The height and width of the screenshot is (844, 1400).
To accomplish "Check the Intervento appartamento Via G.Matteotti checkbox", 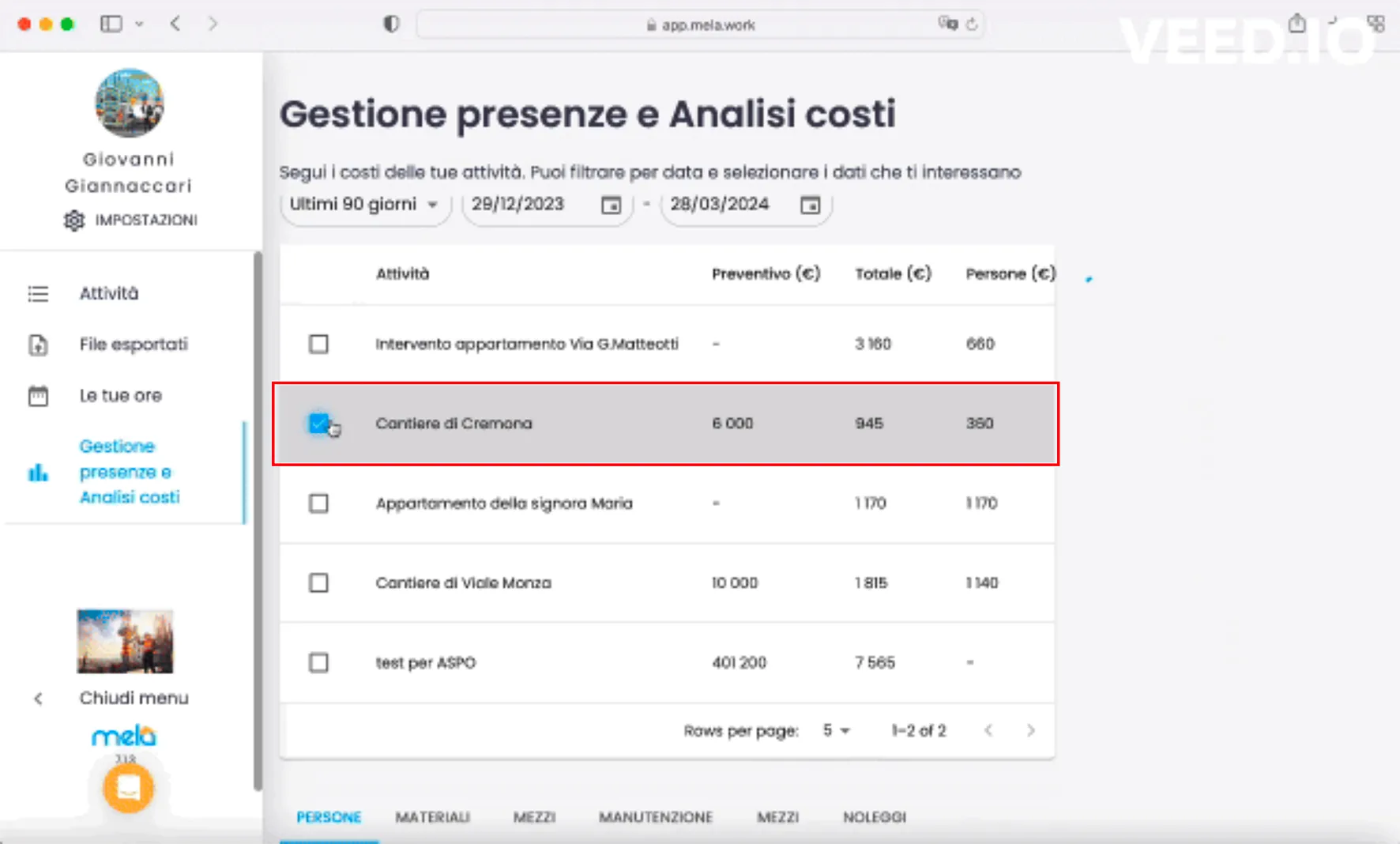I will click(318, 344).
